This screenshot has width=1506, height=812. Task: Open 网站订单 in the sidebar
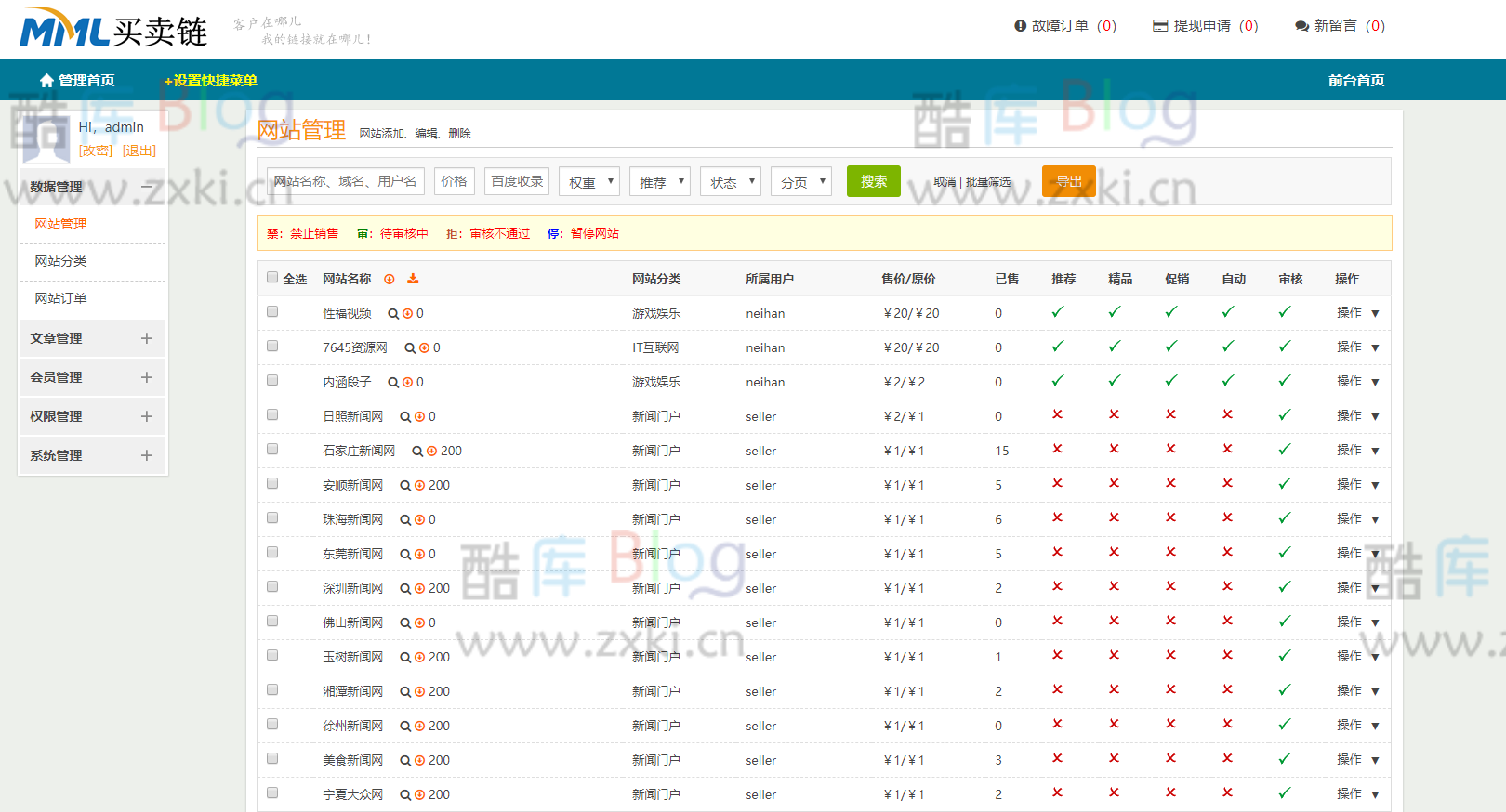click(60, 298)
